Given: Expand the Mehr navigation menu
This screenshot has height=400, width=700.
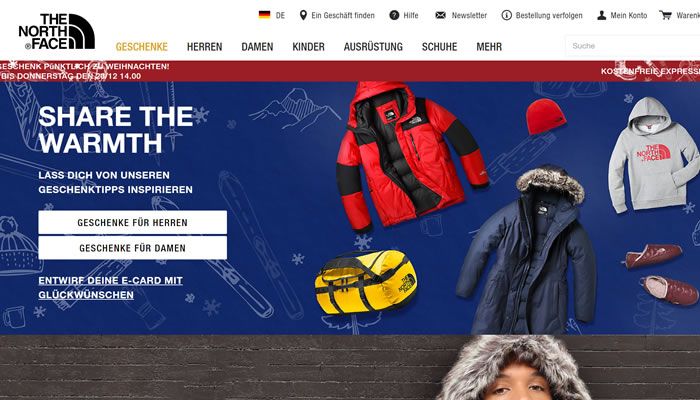Looking at the screenshot, I should 489,46.
